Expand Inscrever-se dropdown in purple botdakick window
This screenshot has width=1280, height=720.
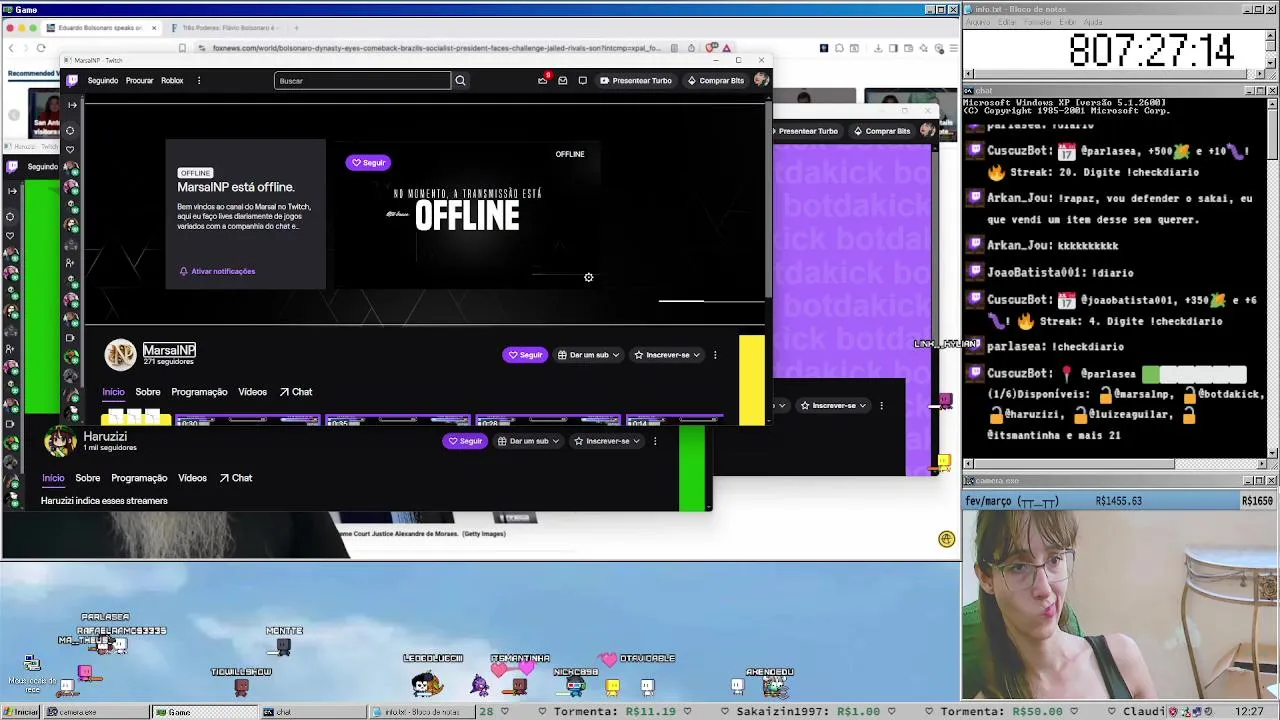833,405
